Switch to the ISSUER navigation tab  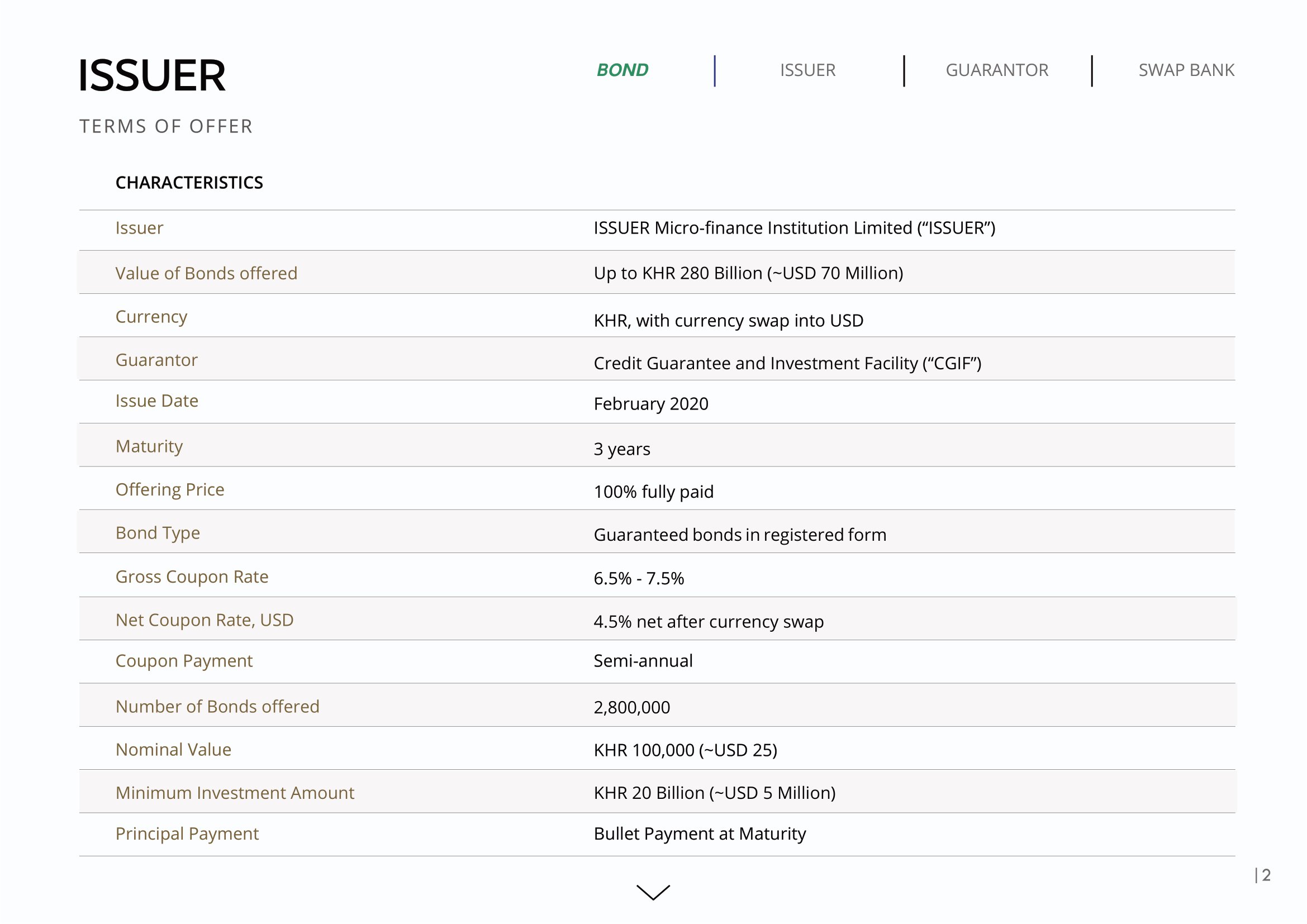point(807,70)
